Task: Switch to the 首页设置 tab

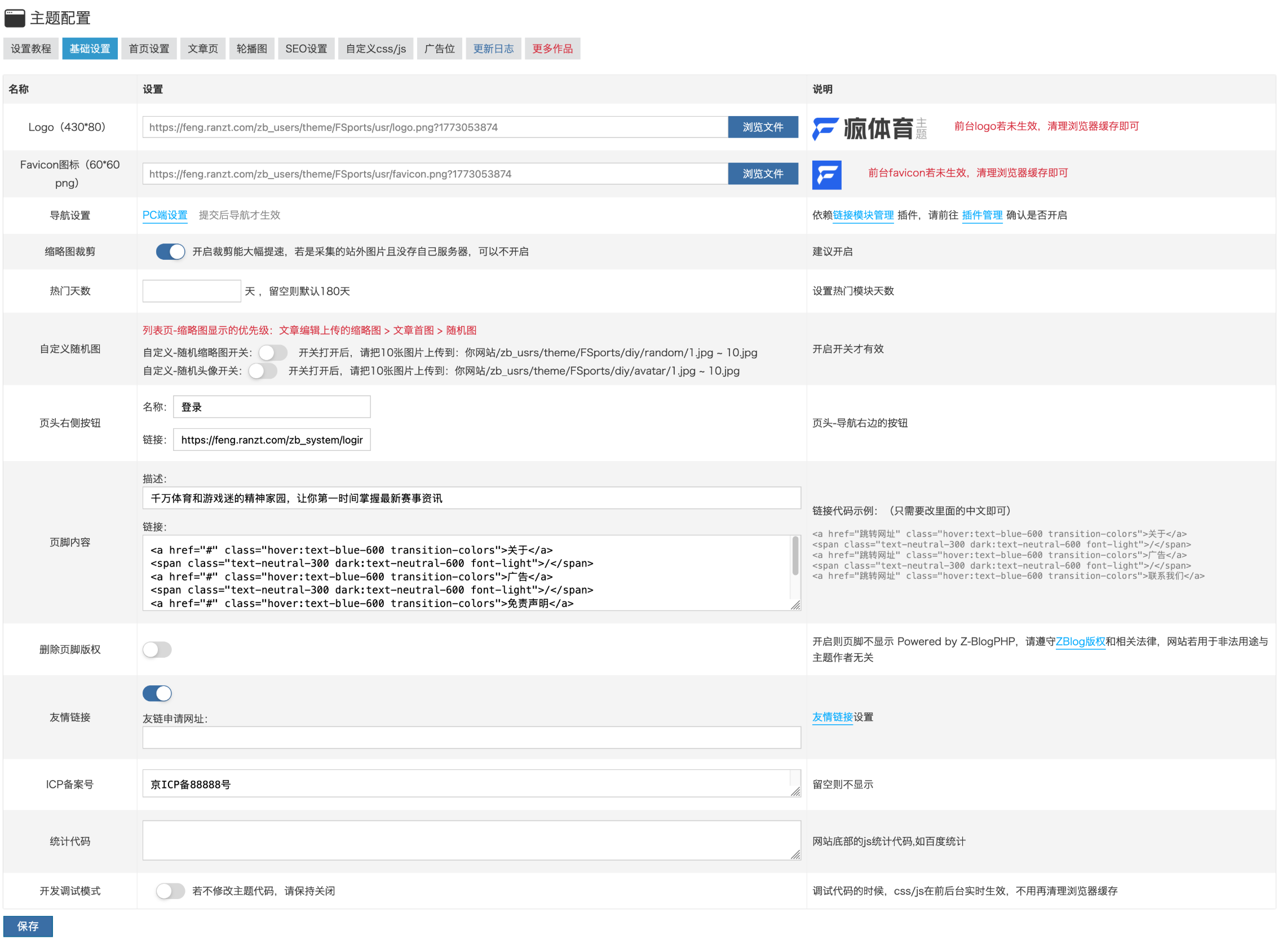Action: [149, 48]
